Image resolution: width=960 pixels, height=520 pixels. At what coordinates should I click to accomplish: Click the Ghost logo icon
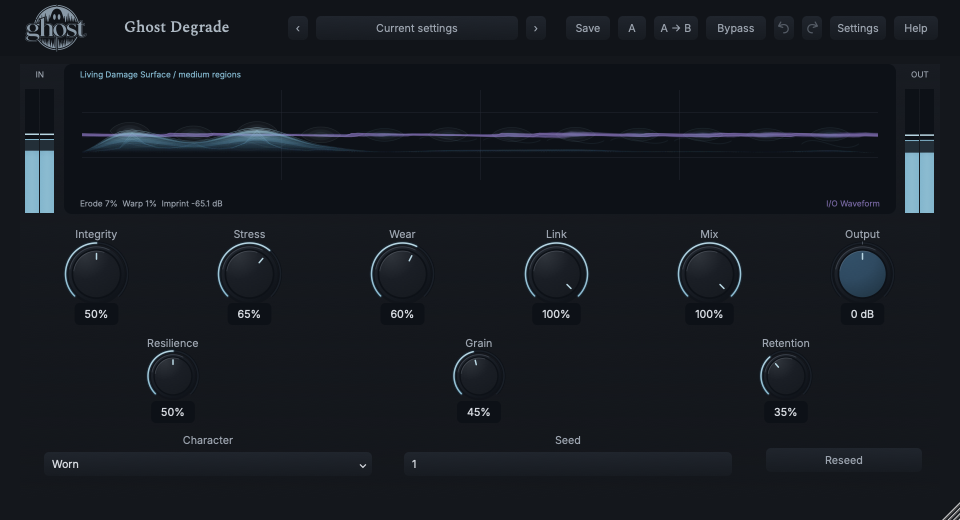click(55, 28)
